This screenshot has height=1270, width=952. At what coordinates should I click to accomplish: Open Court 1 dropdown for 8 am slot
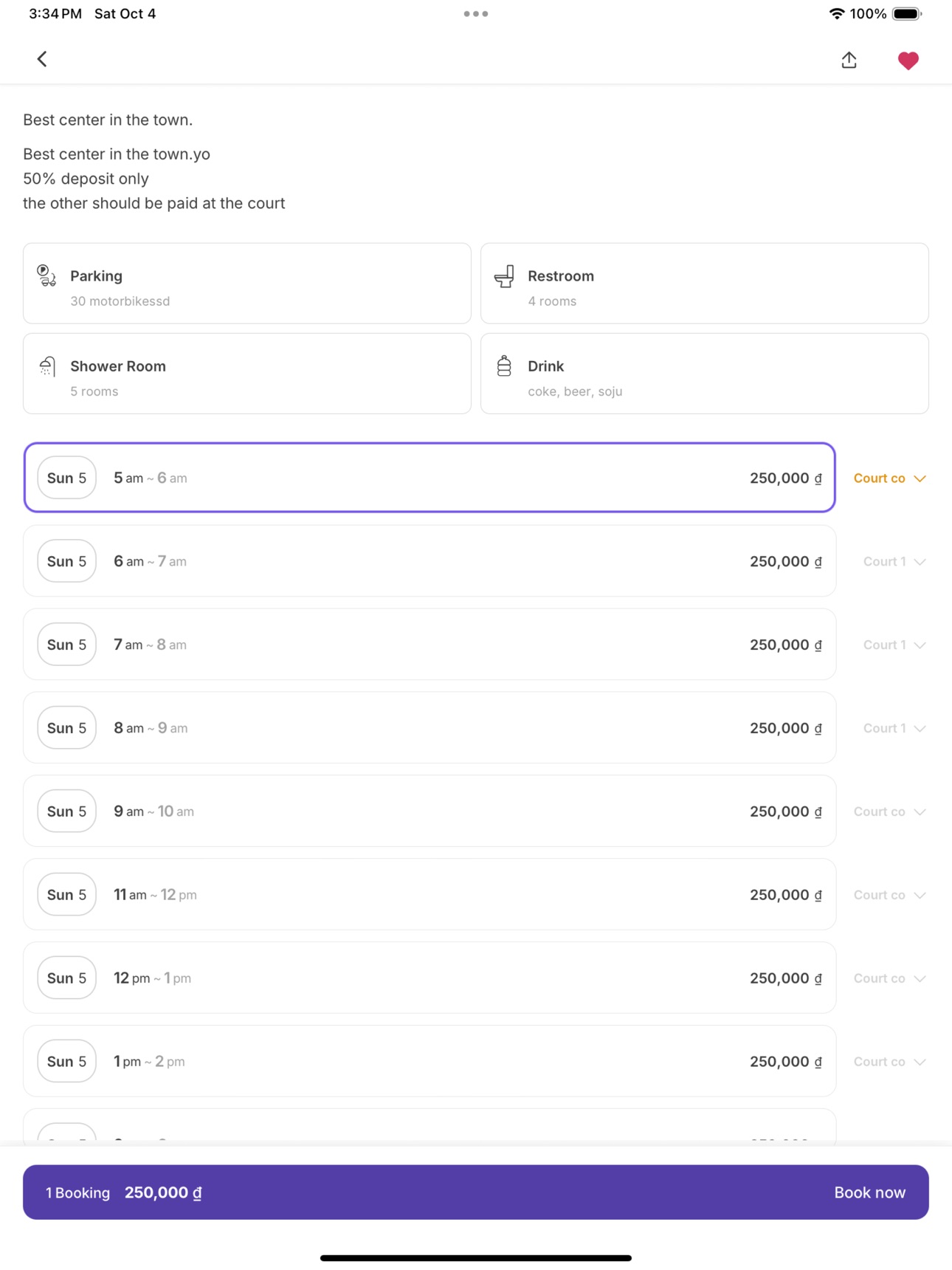[894, 729]
